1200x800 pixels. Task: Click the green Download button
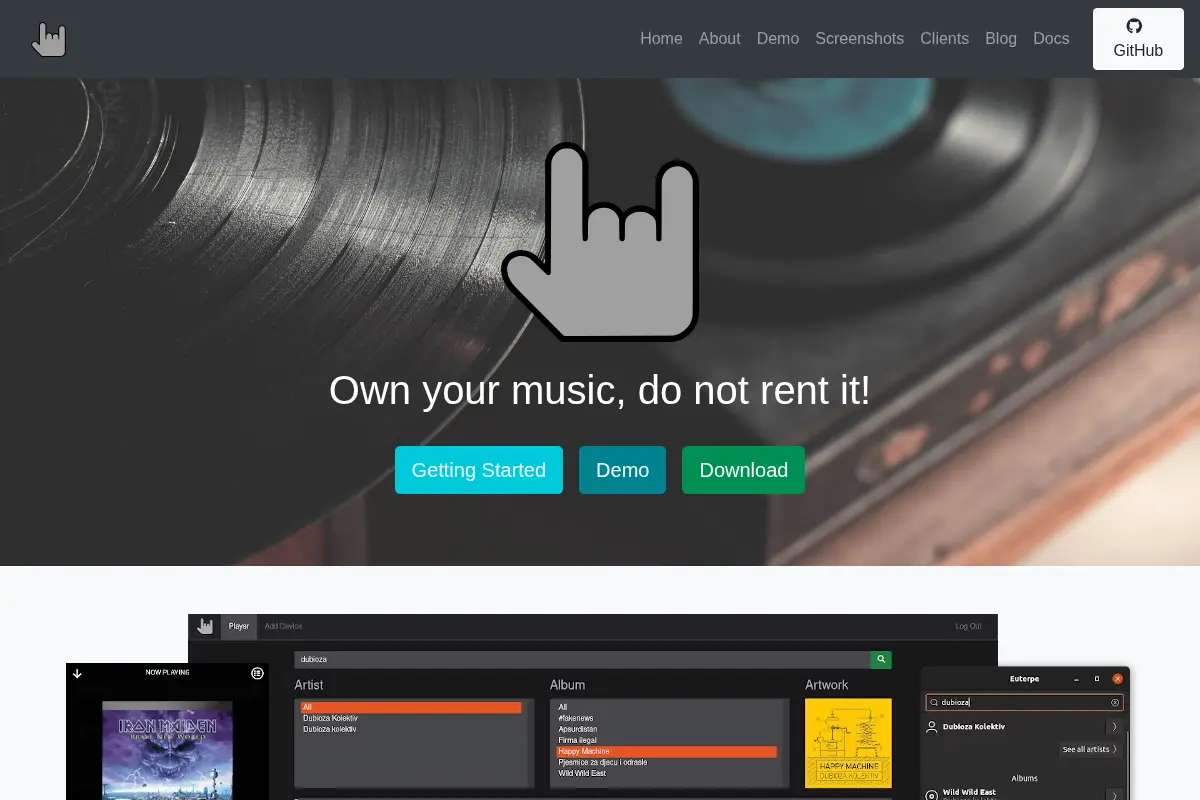tap(743, 470)
